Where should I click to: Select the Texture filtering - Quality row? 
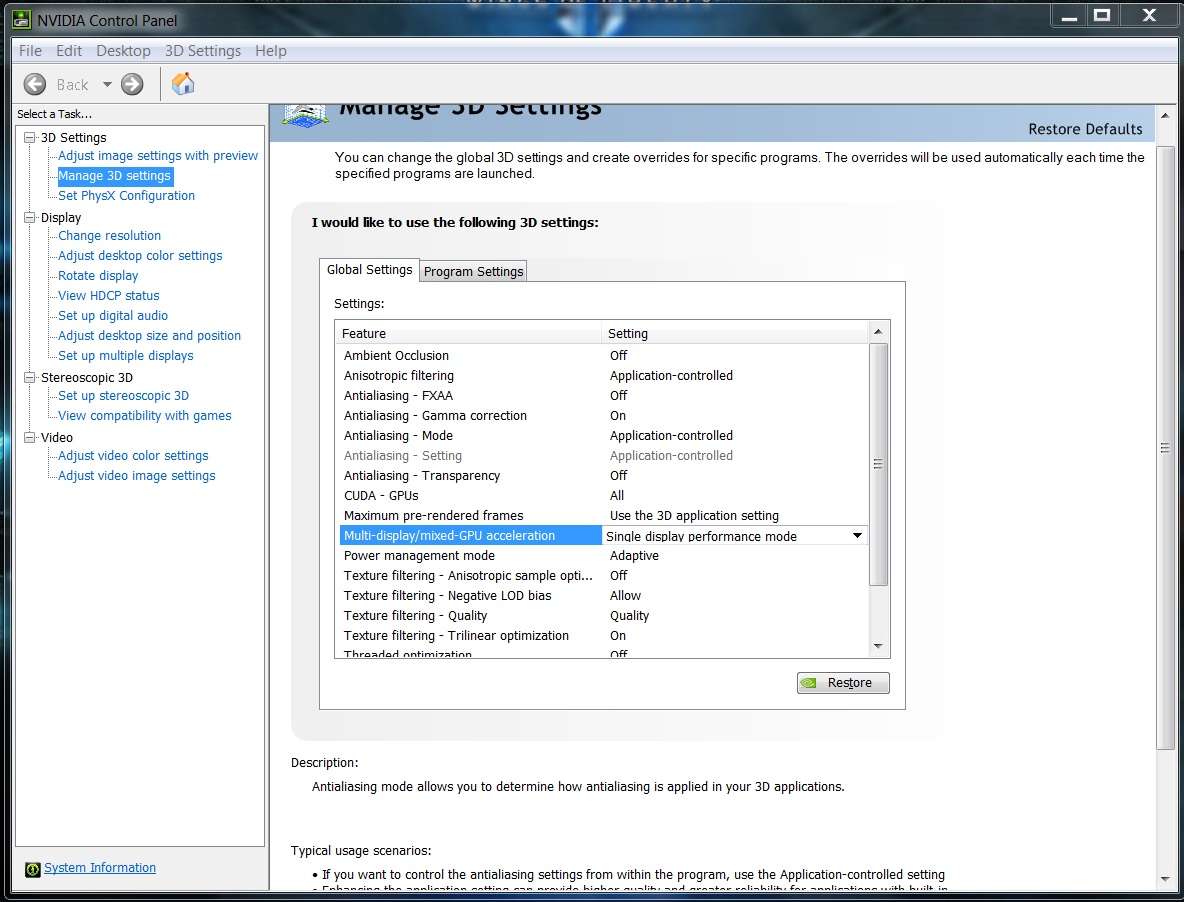coord(603,616)
